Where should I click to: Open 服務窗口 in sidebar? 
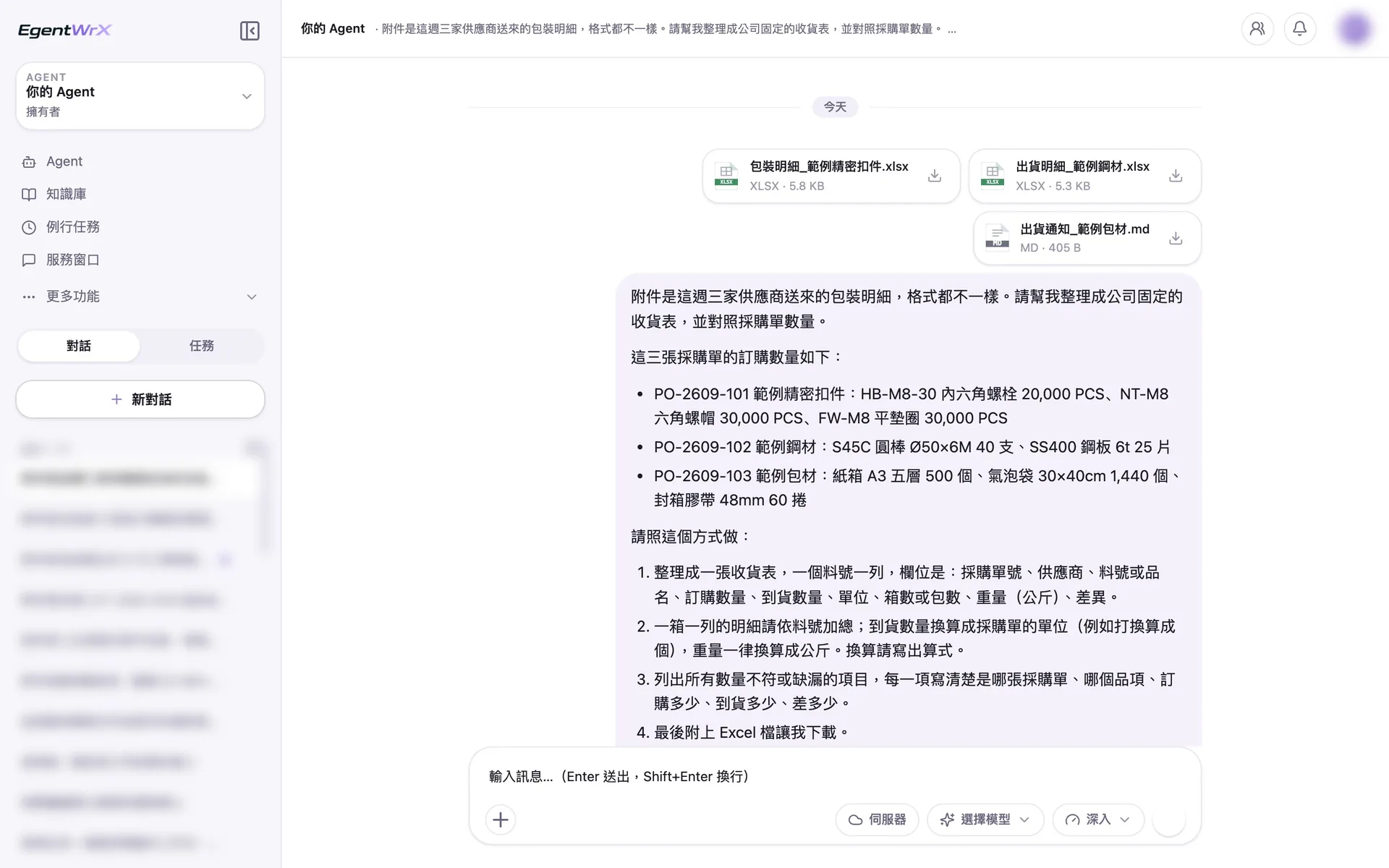click(140, 260)
